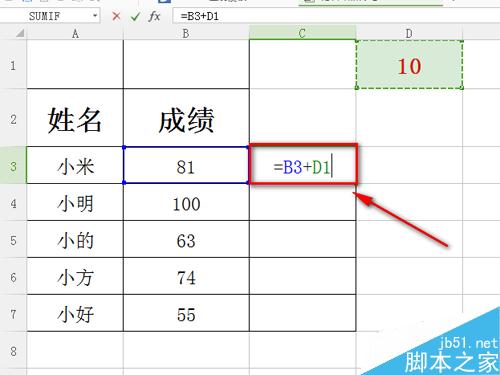Click the editing cell showing =B3+D1
This screenshot has height=375, width=500.
(303, 165)
